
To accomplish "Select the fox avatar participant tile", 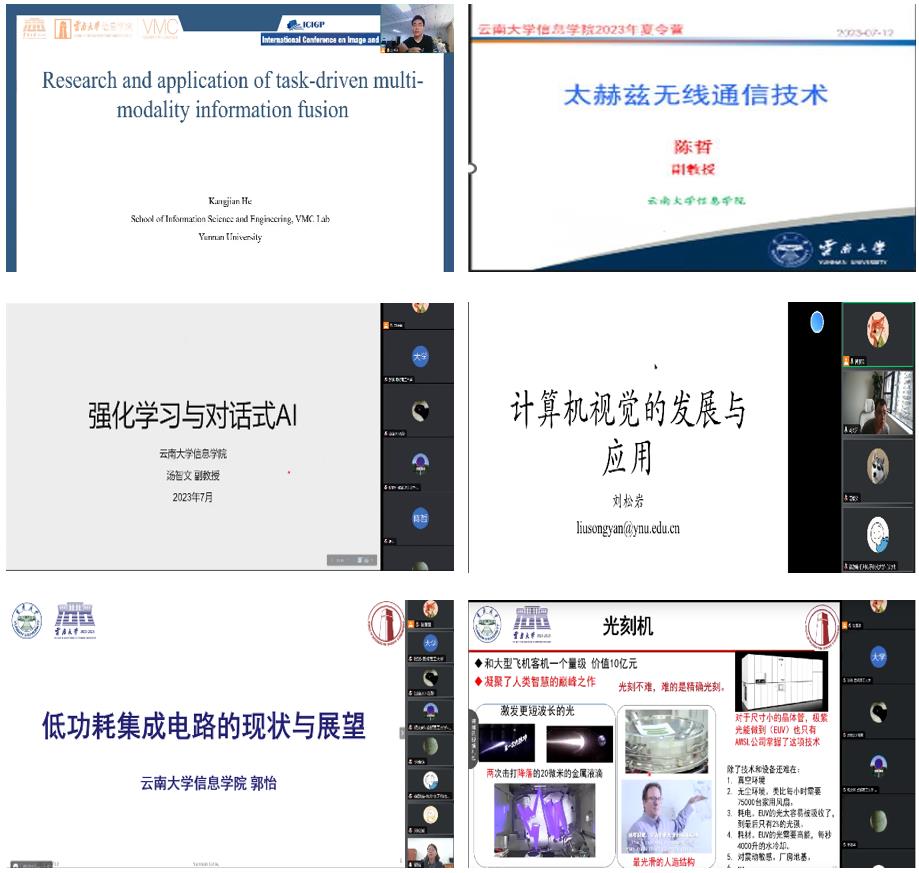I will [x=877, y=332].
